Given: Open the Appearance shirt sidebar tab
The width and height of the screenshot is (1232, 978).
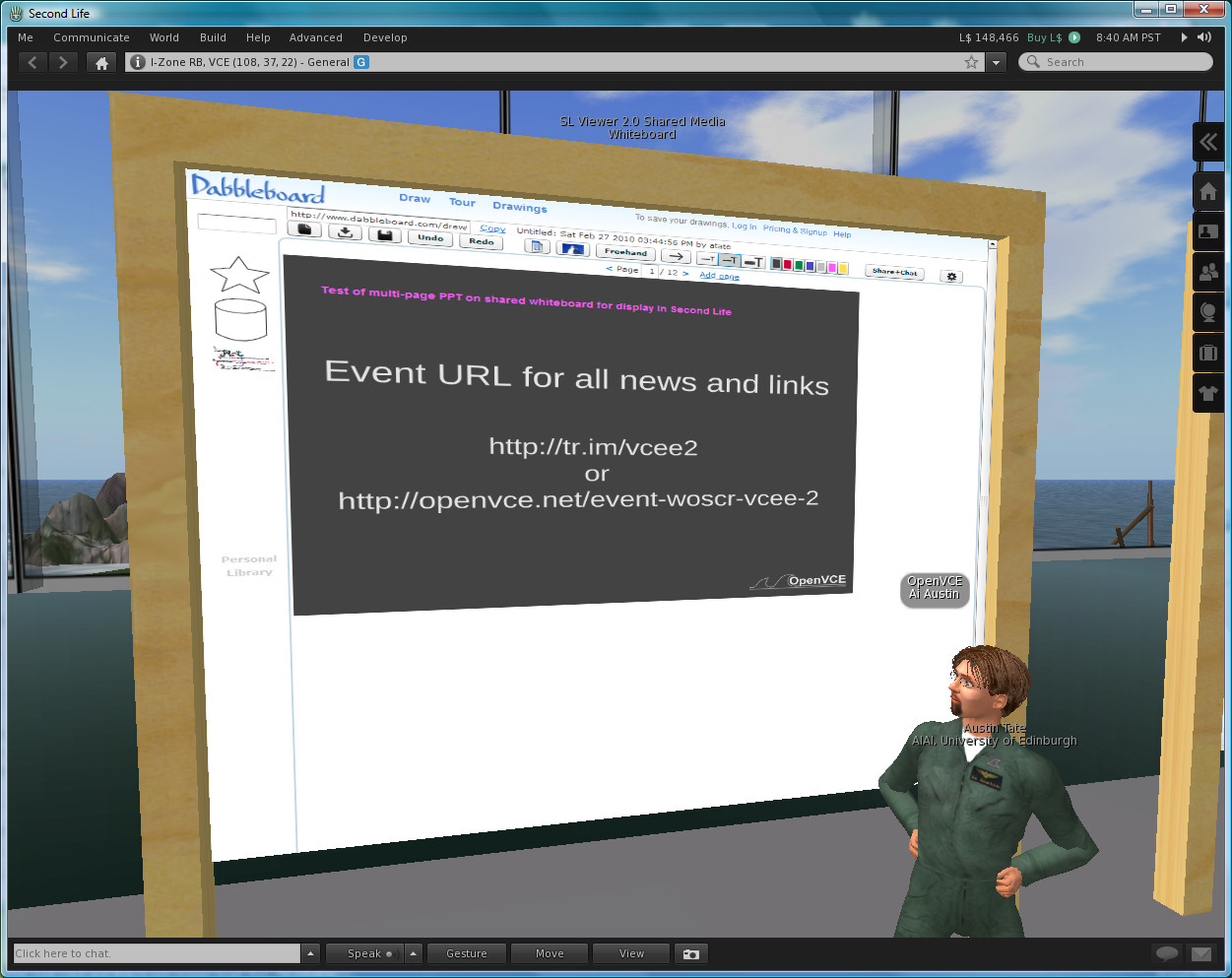Looking at the screenshot, I should pos(1208,393).
